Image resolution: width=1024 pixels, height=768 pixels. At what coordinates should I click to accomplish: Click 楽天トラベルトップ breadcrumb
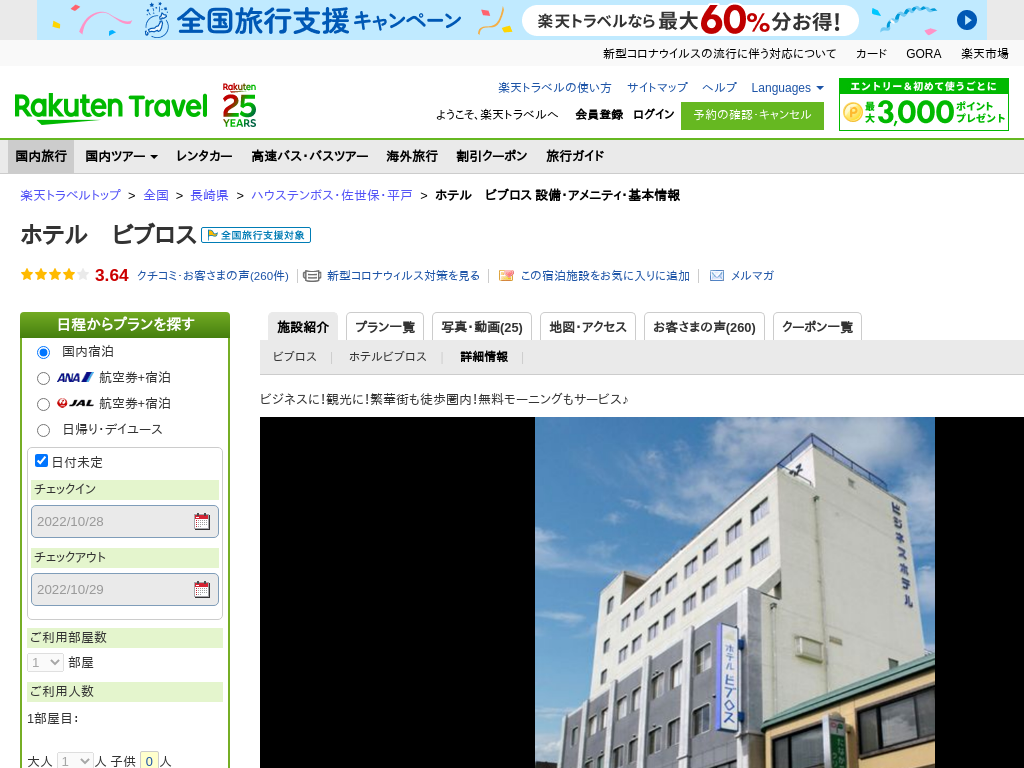[x=71, y=195]
